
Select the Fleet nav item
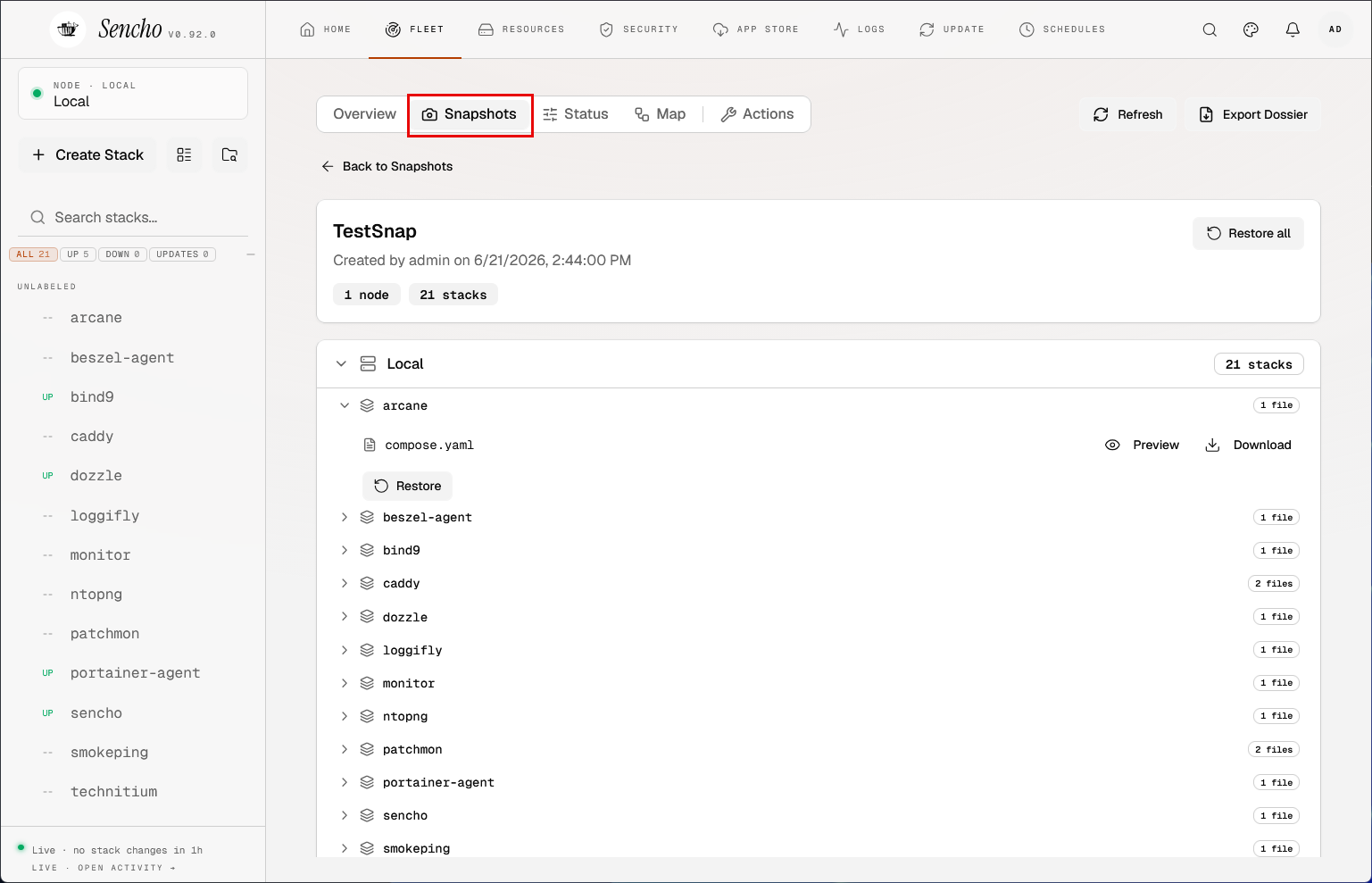tap(414, 29)
